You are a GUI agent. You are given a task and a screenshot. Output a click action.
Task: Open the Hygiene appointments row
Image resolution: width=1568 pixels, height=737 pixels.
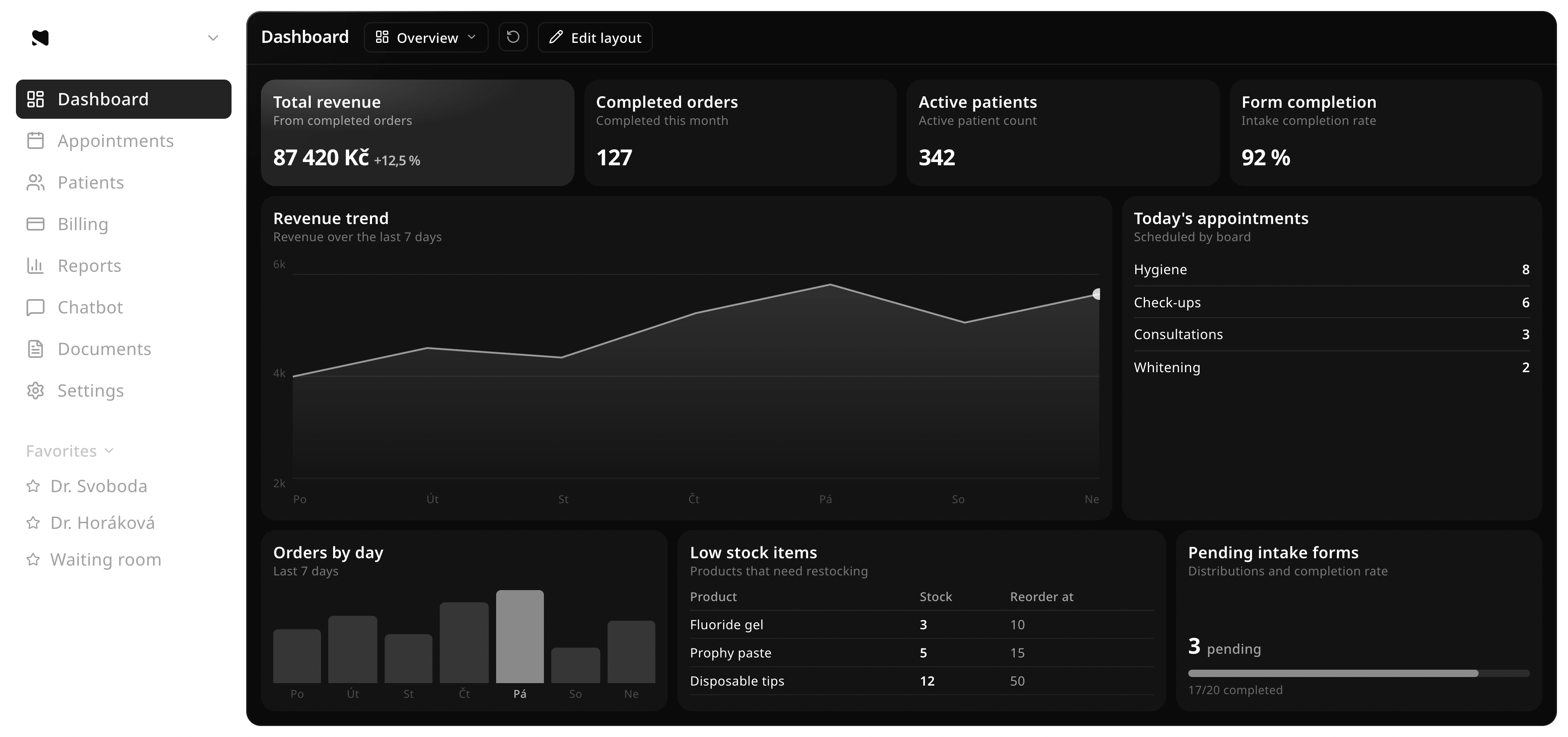[x=1331, y=269]
